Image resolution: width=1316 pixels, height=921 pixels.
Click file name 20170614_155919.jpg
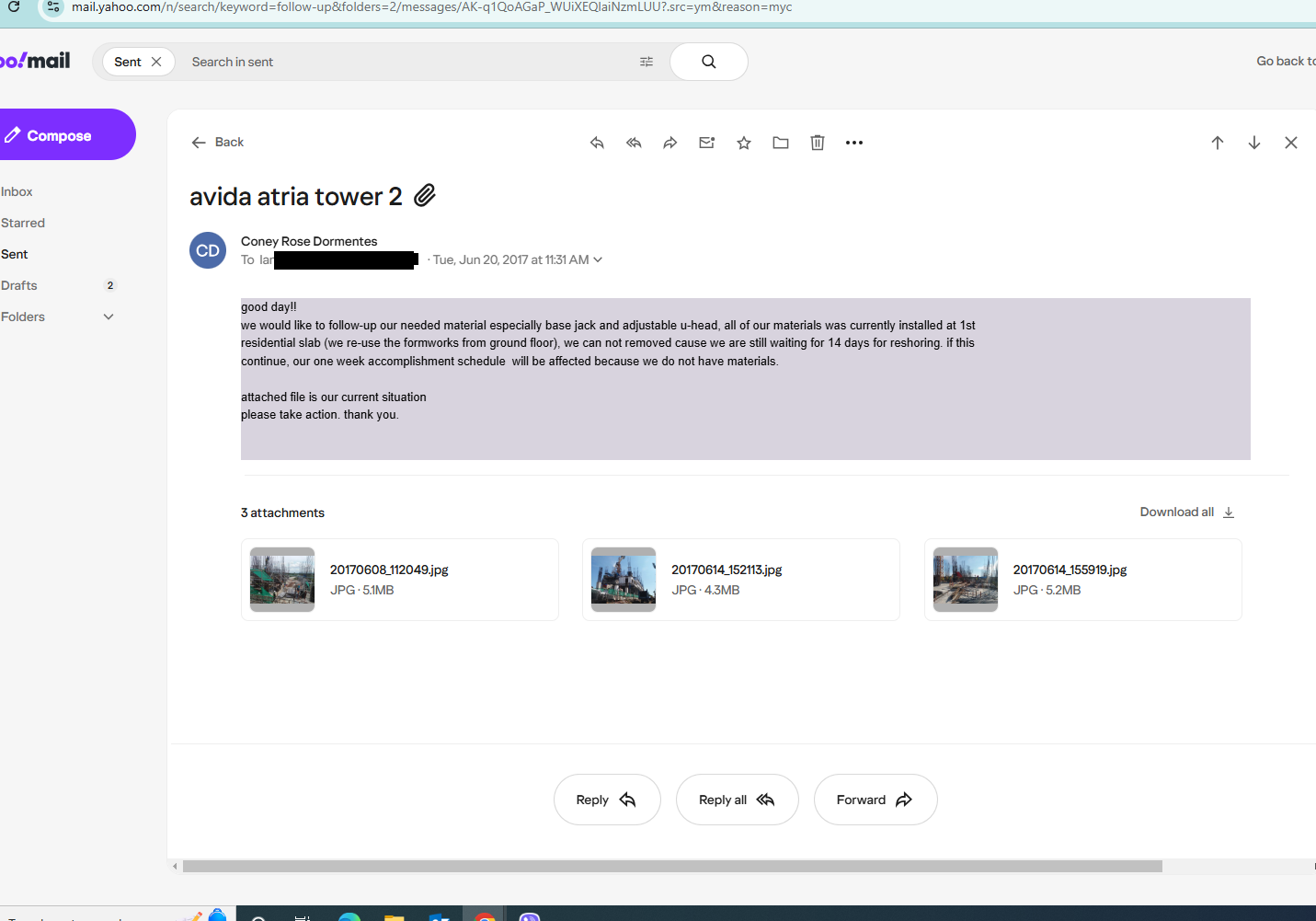pos(1070,570)
